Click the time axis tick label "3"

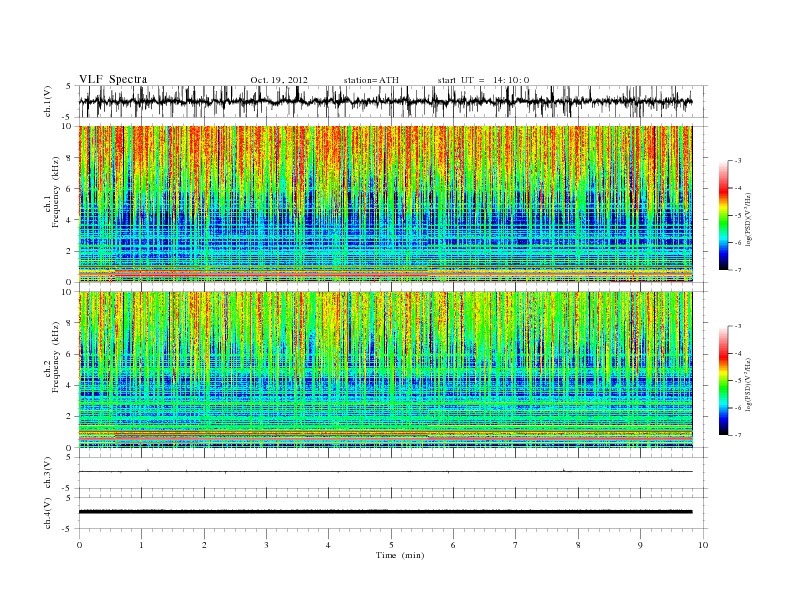[x=266, y=545]
